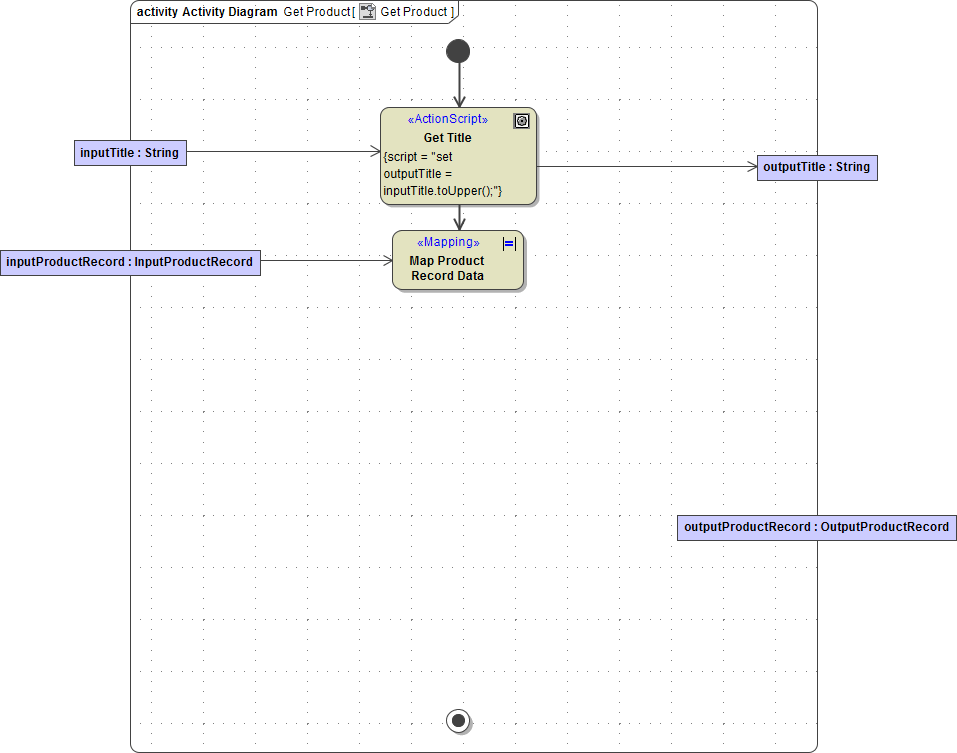
Task: Click the outputTitle : String parameter node
Action: click(816, 167)
